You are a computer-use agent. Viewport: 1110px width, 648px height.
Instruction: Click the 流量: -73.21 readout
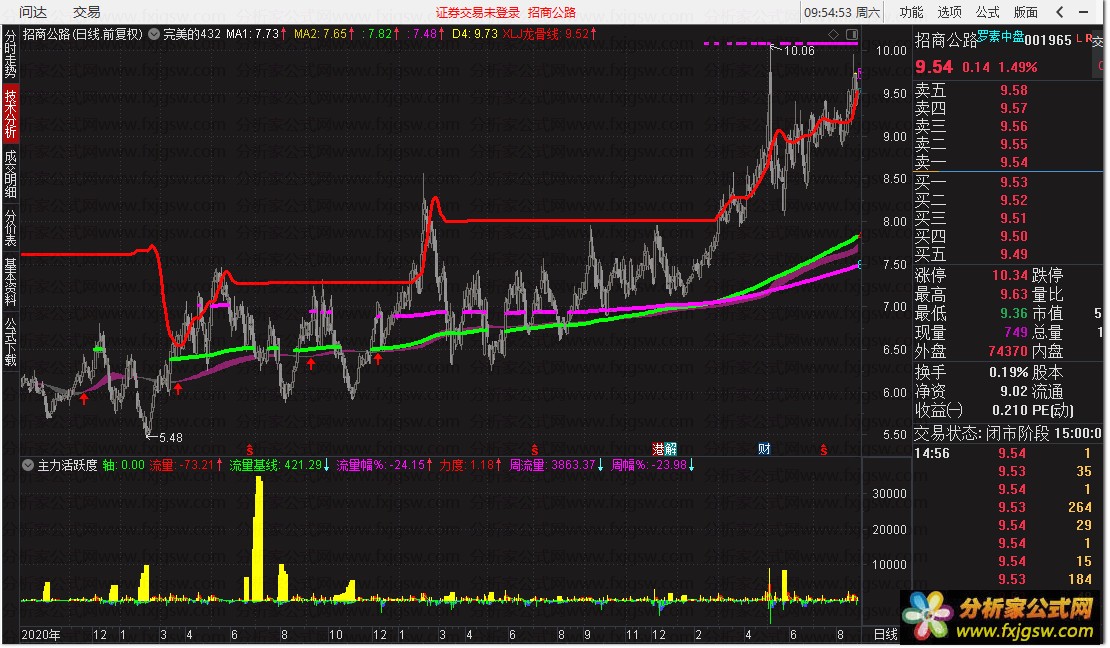[186, 465]
